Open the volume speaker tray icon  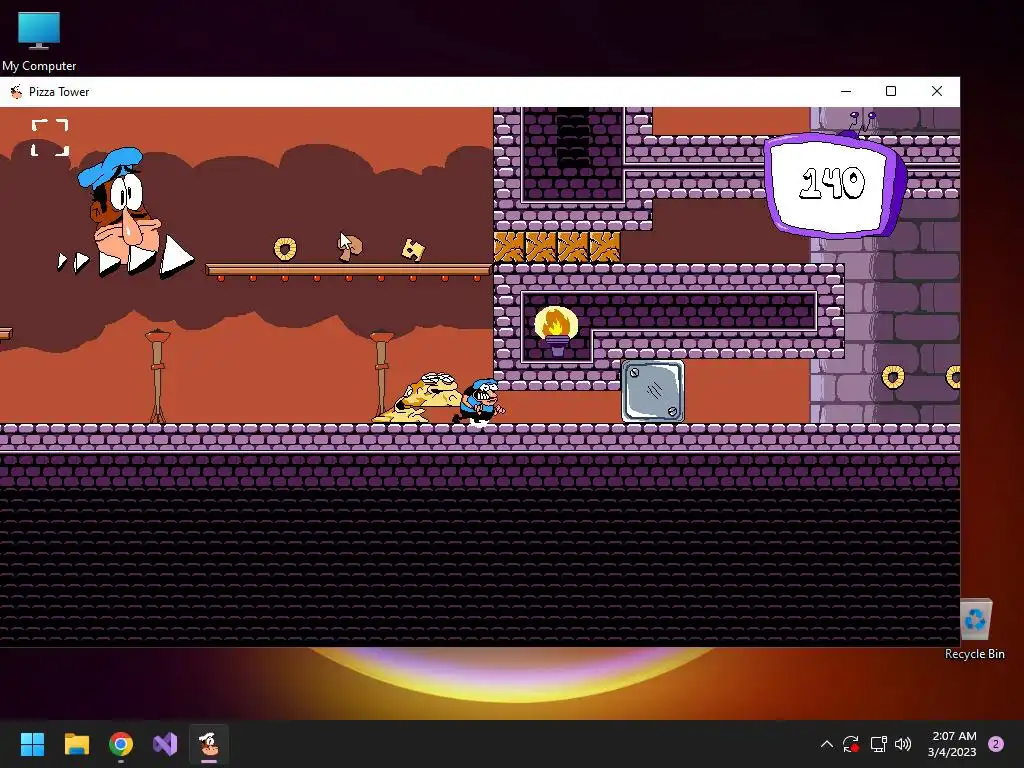[x=903, y=744]
